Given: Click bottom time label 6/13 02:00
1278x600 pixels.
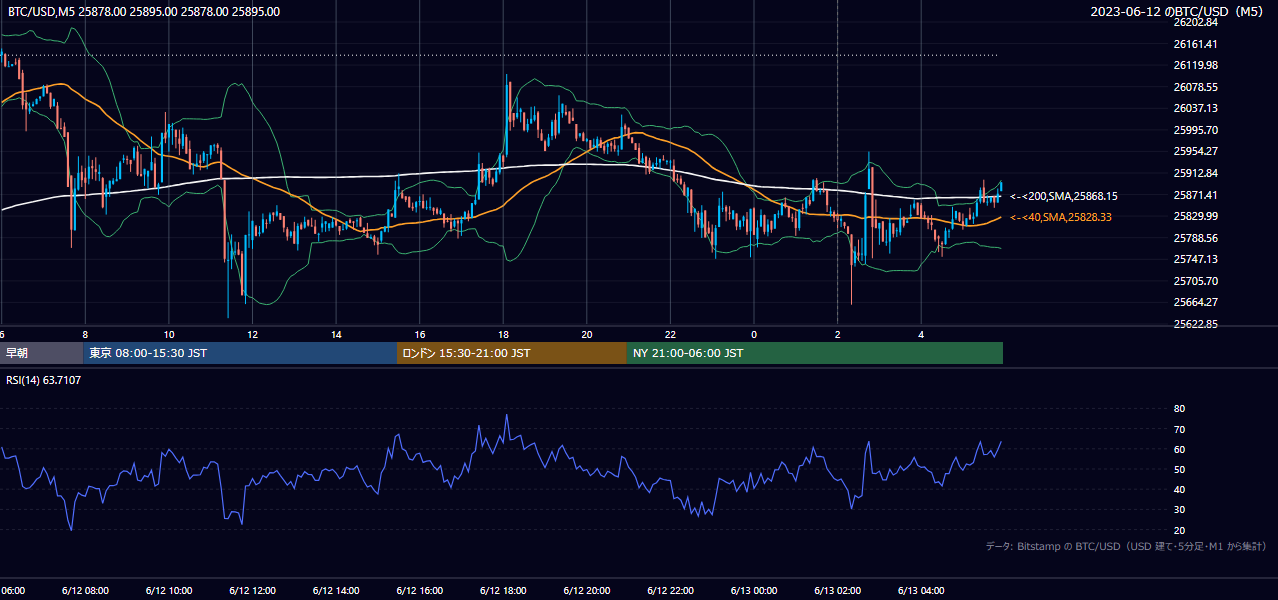Looking at the screenshot, I should [x=837, y=590].
